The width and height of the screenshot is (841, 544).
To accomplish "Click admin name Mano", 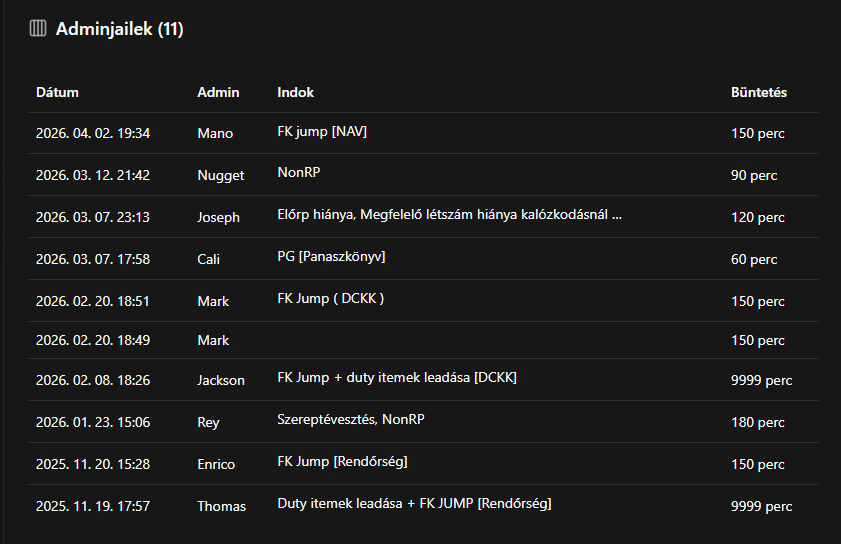I will point(215,133).
